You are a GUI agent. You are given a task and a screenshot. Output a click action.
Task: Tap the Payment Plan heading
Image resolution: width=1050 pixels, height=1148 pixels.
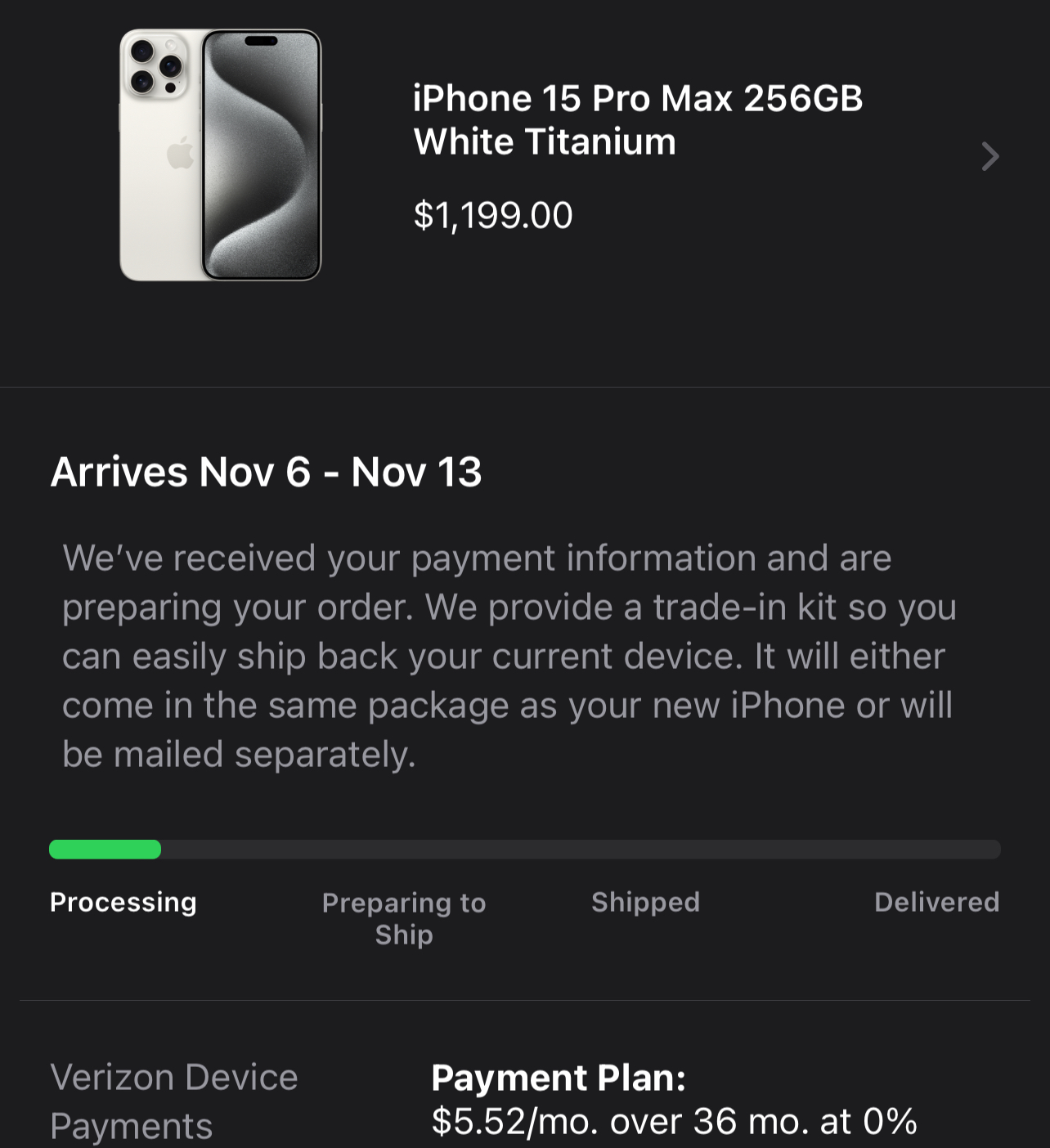559,1078
